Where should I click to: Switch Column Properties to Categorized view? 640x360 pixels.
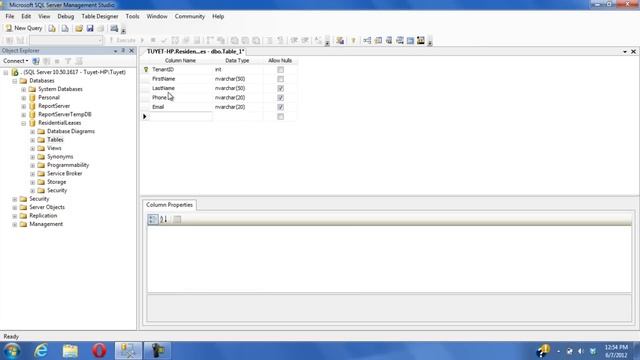(x=153, y=219)
